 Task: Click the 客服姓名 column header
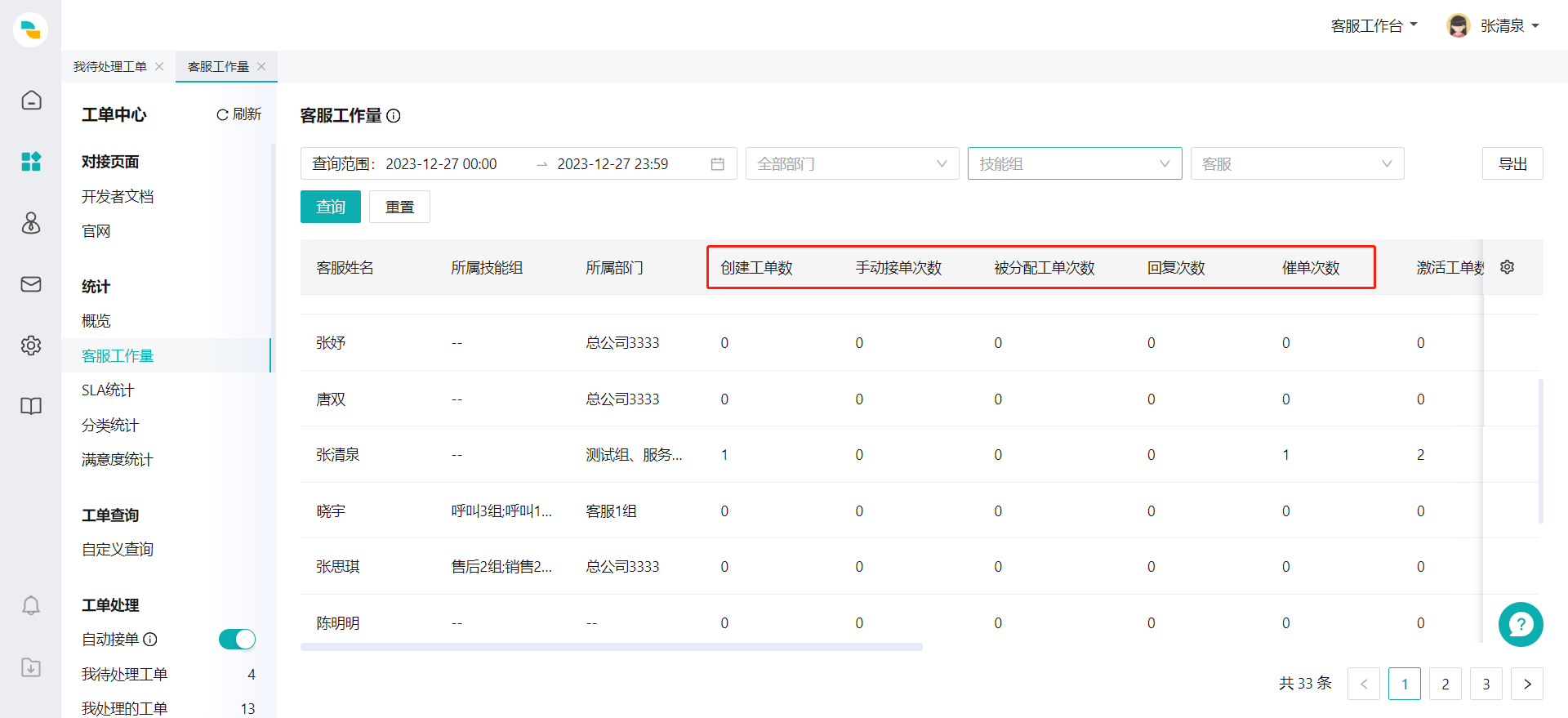coord(345,268)
